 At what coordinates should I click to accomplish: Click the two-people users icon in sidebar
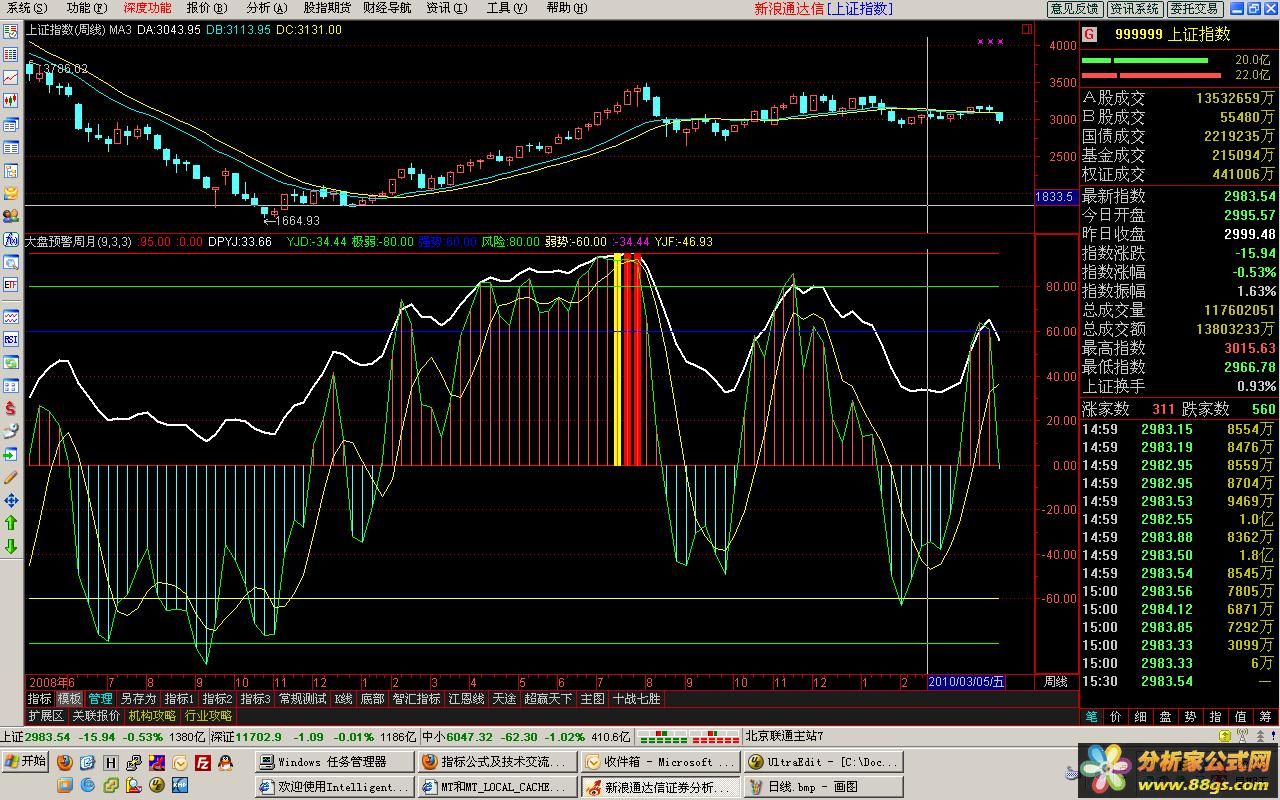(11, 216)
